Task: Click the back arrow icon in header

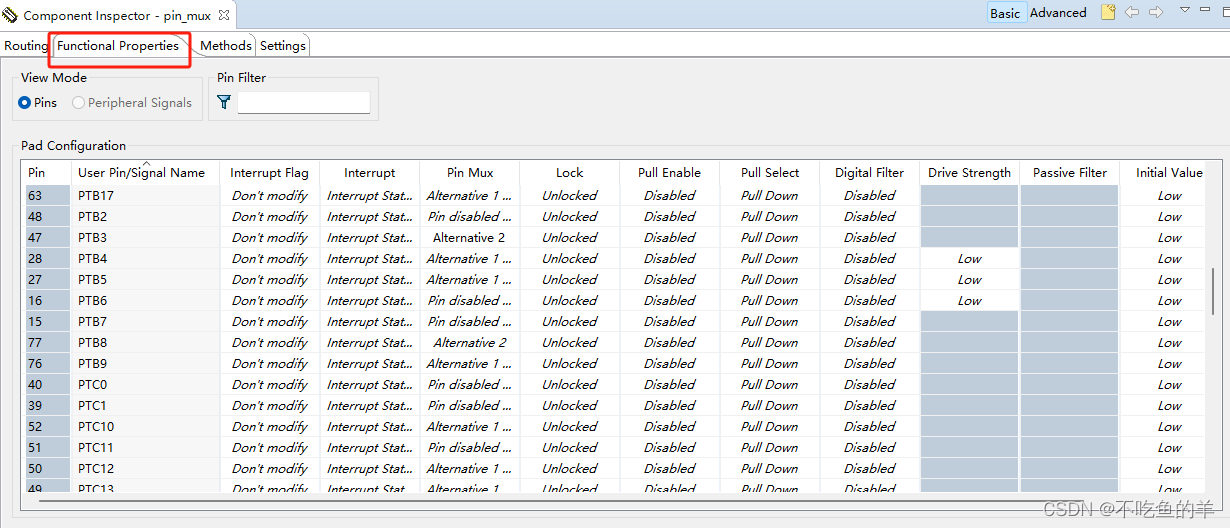Action: 1132,12
